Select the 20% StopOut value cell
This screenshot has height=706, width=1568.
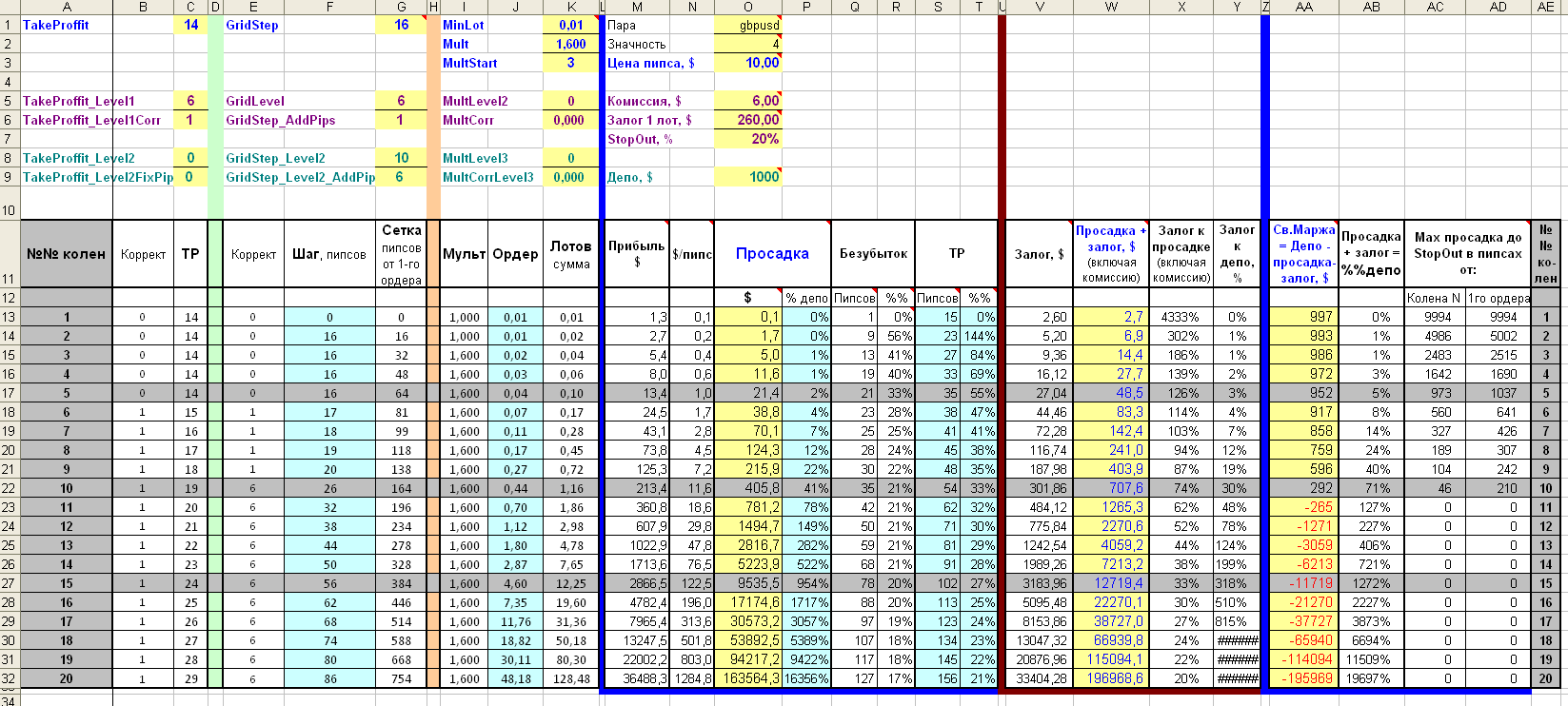tap(747, 139)
